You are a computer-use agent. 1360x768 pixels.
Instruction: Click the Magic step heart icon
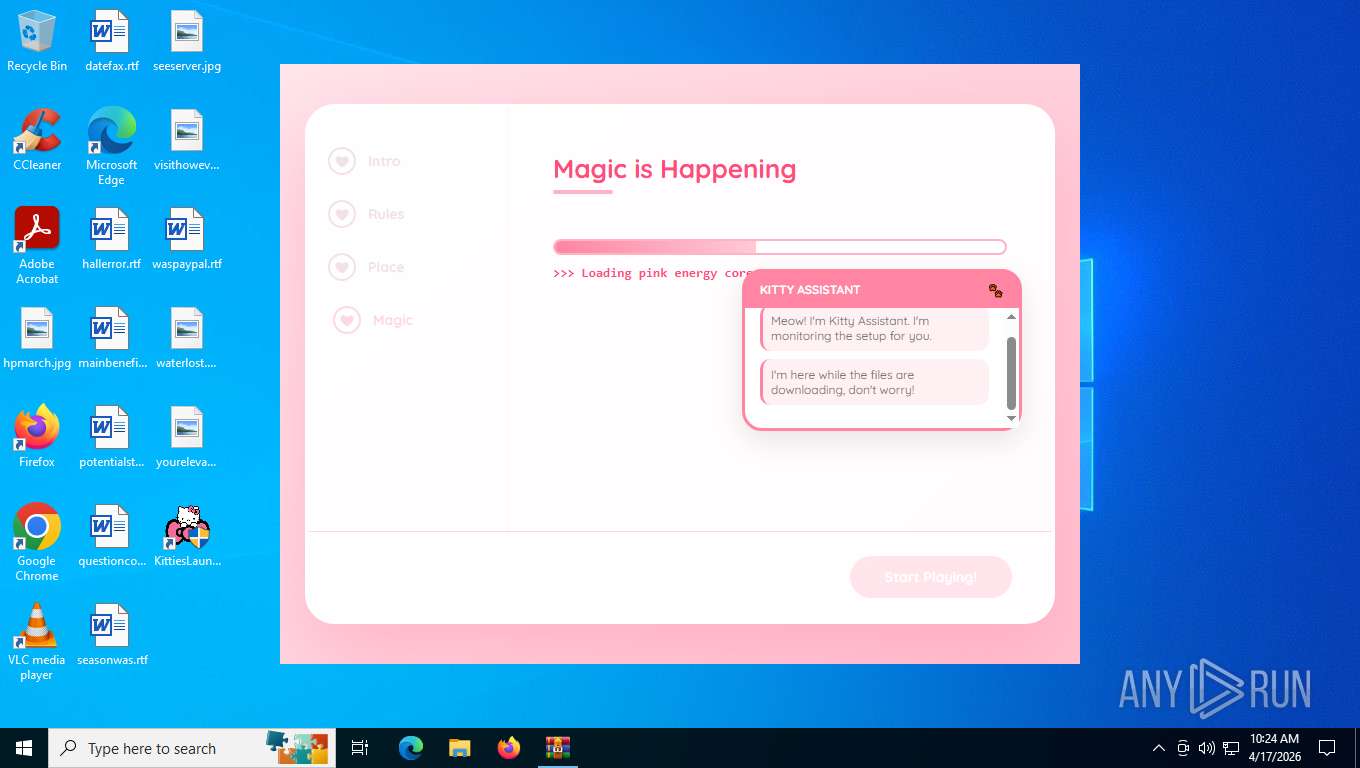tap(347, 320)
